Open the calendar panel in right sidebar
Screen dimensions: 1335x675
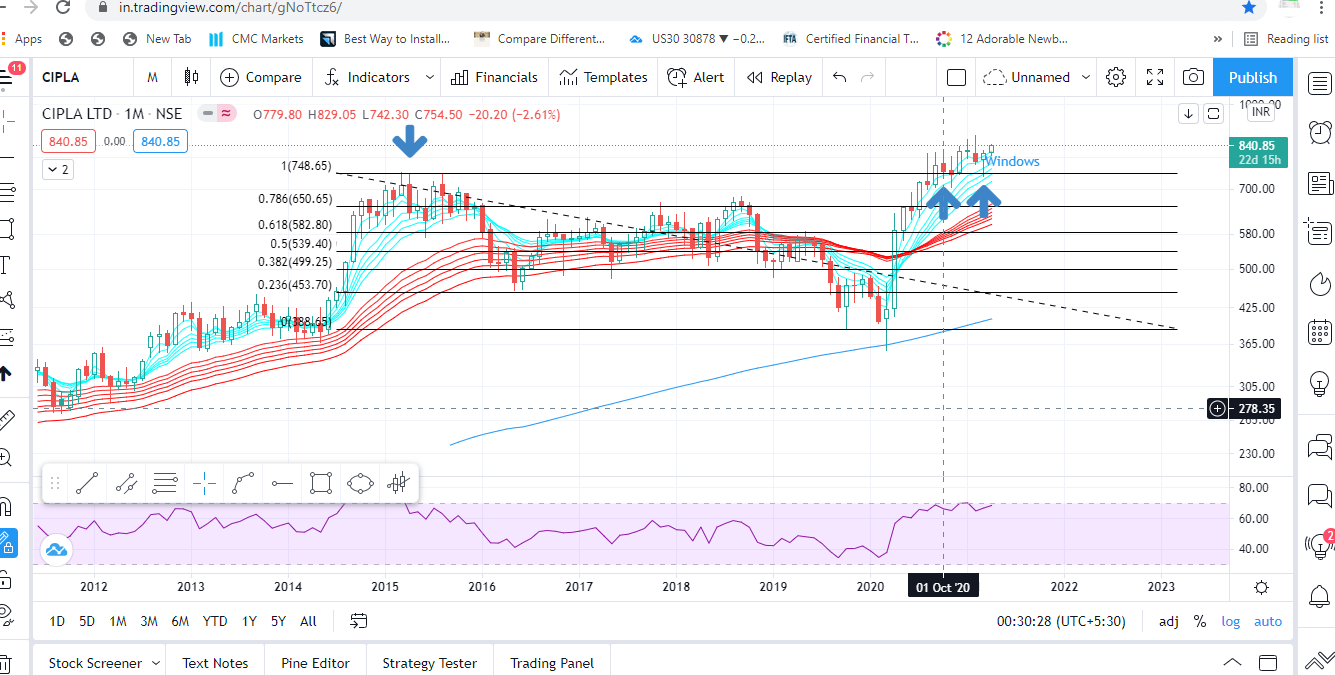[1319, 332]
